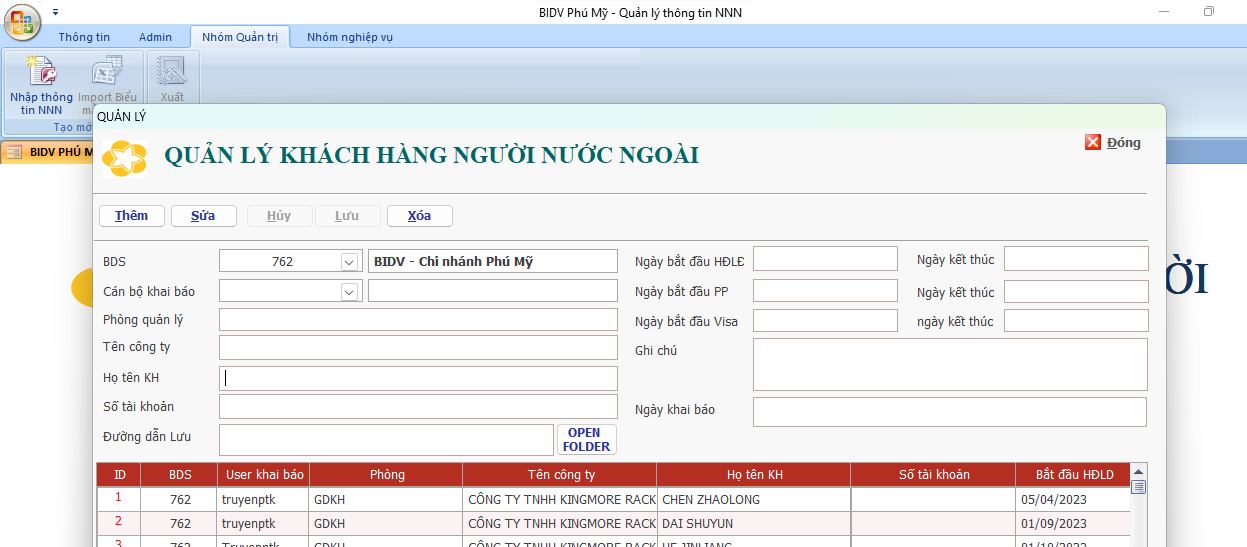Image resolution: width=1247 pixels, height=547 pixels.
Task: Click the date cell 01/09/2023
Action: point(1073,523)
